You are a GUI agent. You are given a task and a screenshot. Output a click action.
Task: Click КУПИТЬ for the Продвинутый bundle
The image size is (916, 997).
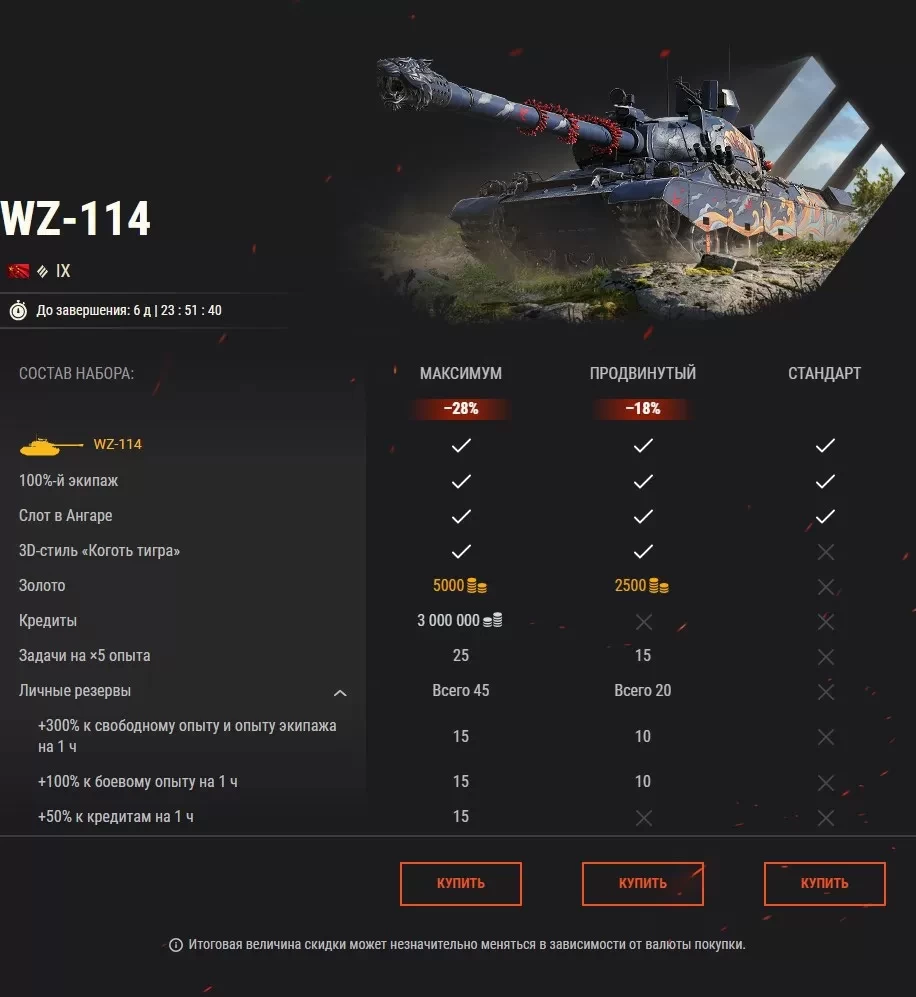coord(643,883)
